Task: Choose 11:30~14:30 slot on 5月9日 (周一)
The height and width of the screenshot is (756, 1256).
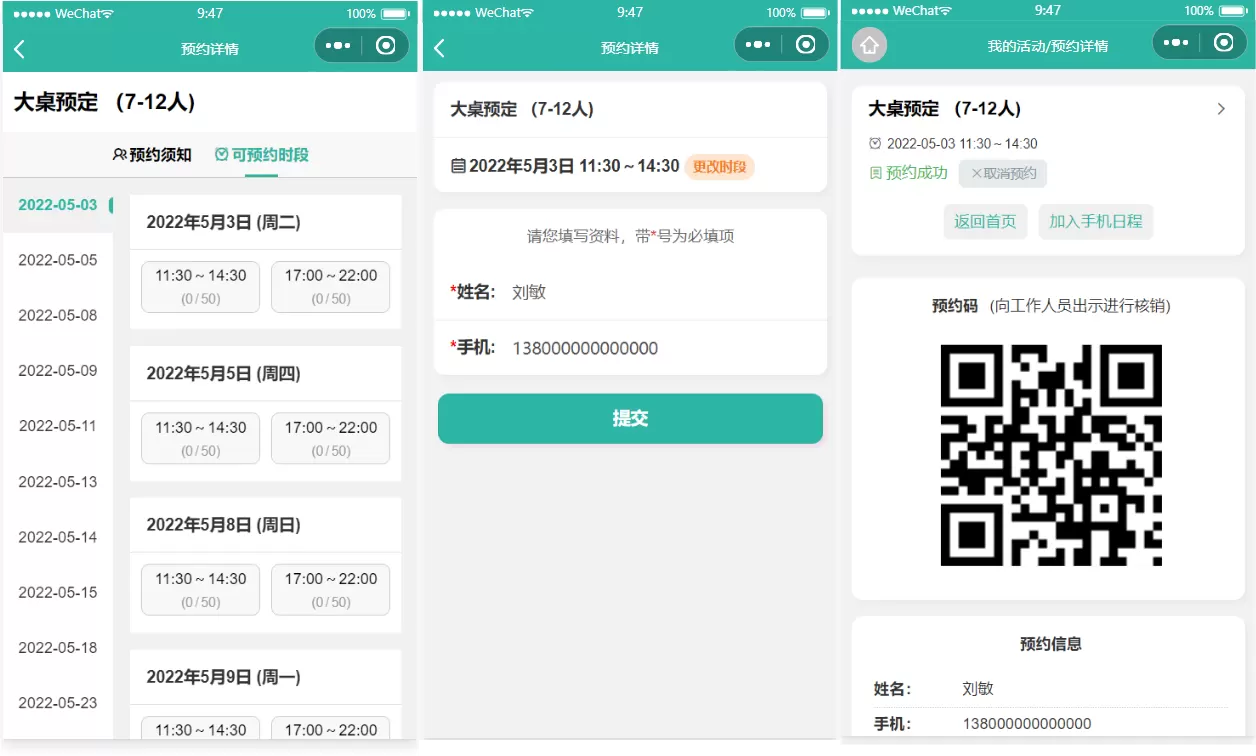Action: 200,728
